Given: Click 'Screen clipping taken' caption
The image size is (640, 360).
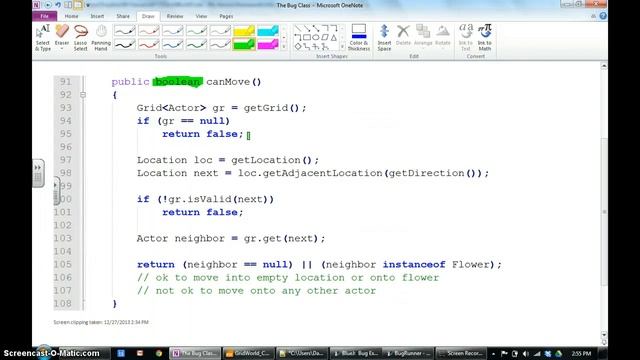Looking at the screenshot, I should coord(101,322).
